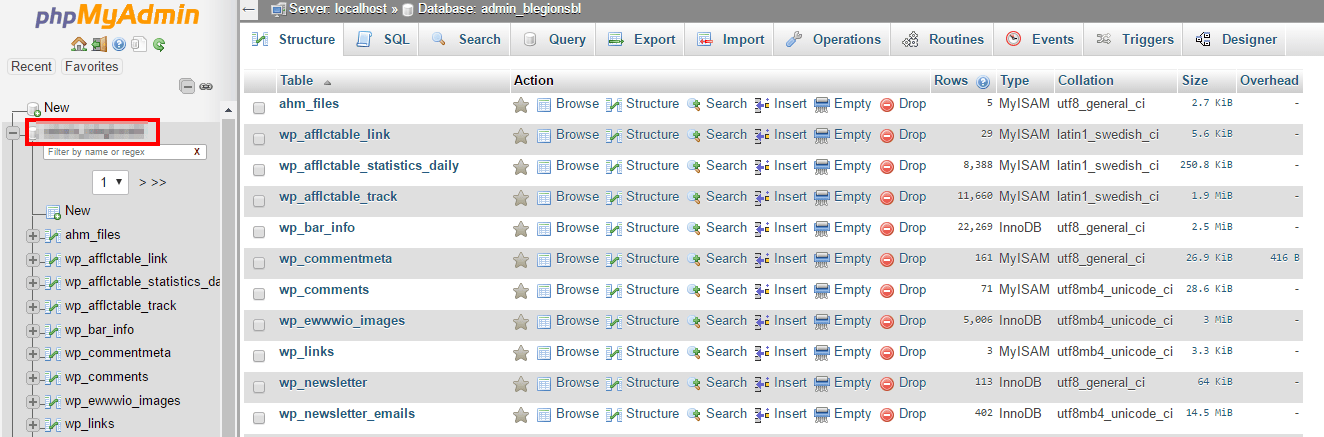Click the log out door icon

click(98, 44)
